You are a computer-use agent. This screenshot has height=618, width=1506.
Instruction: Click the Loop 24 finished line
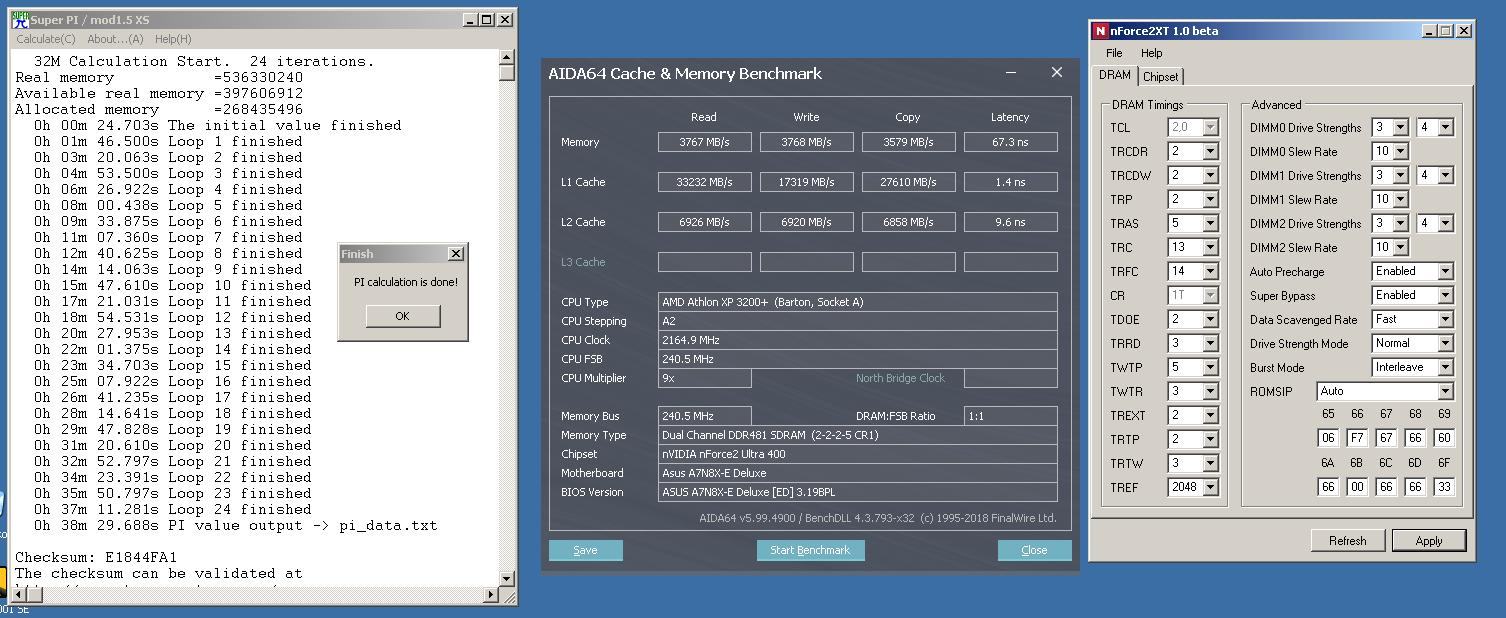pyautogui.click(x=172, y=509)
